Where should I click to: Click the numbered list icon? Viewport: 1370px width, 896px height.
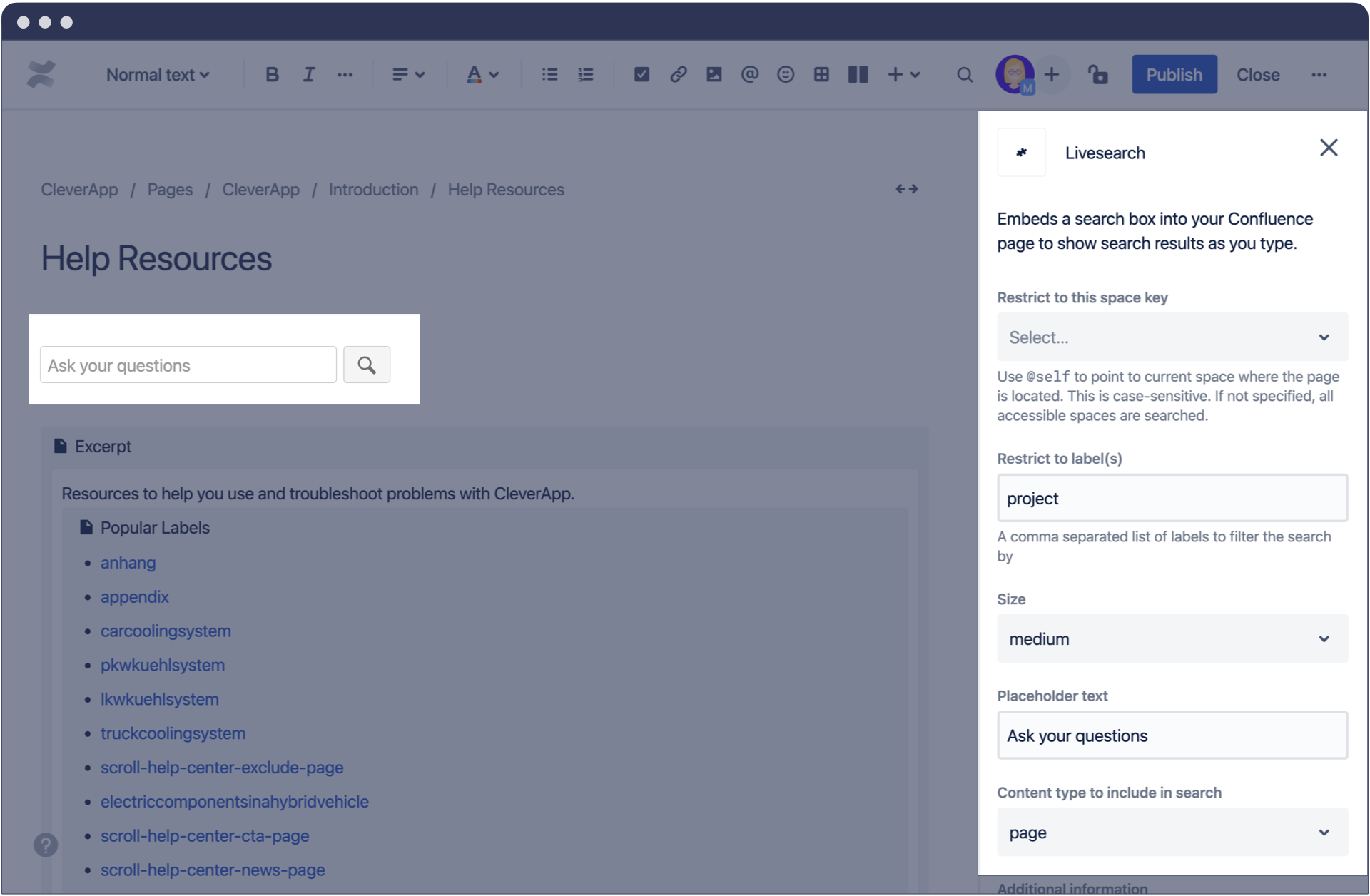[x=586, y=74]
